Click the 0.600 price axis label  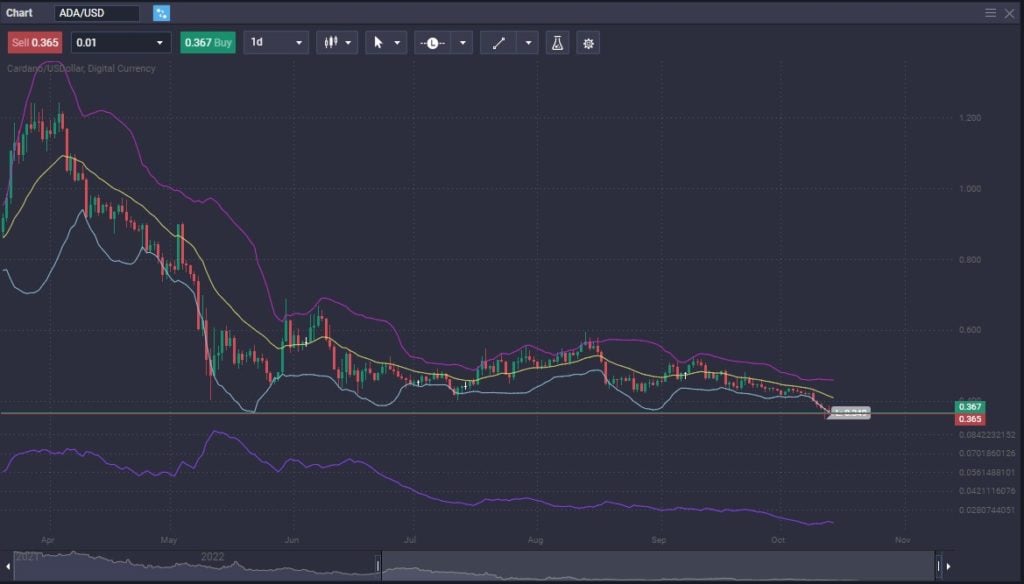970,330
